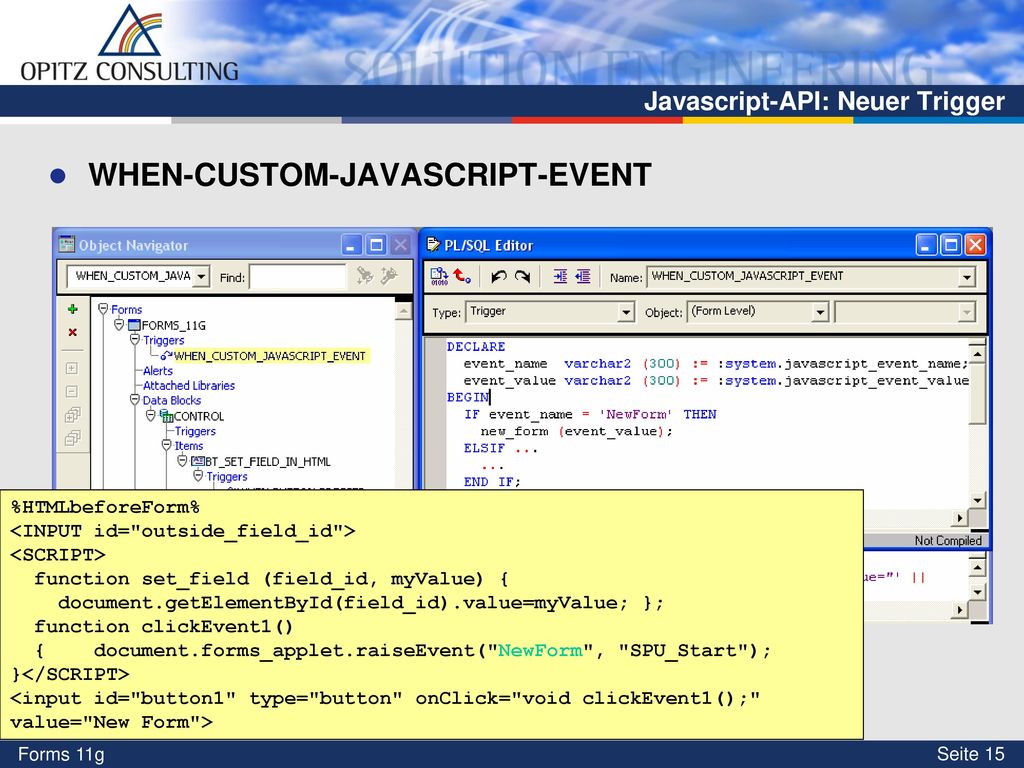
Task: Select the Alerts tree node
Action: click(x=158, y=370)
